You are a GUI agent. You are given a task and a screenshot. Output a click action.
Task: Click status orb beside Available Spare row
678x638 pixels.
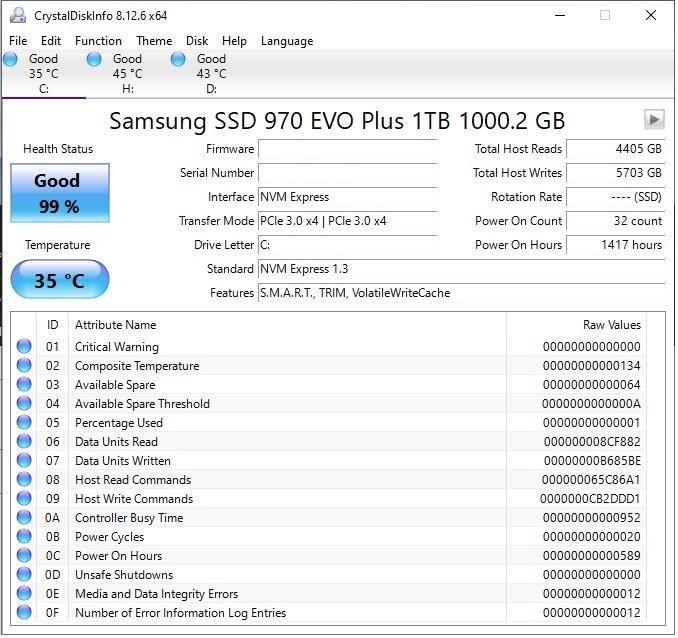[x=24, y=385]
